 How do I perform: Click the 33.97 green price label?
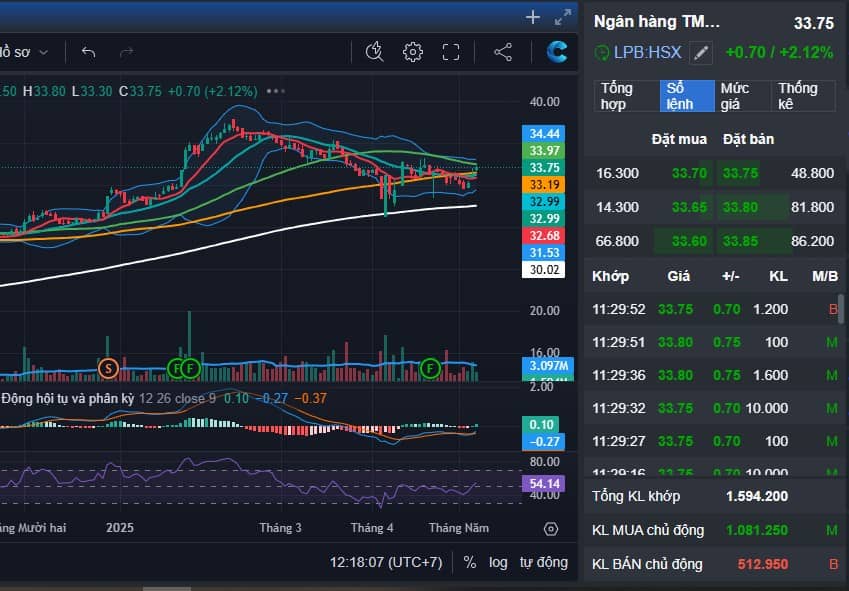tap(544, 150)
